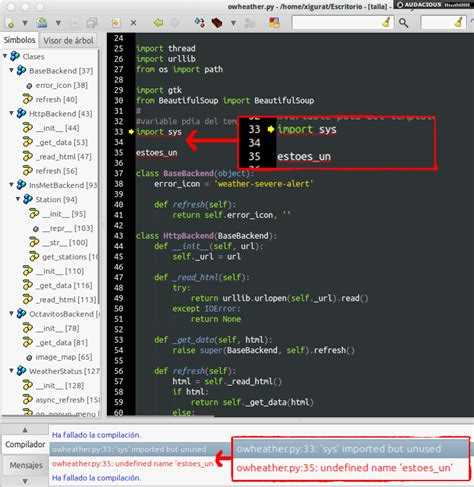Collapse the BaseBackend class node
This screenshot has width=474, height=487.
(x=11, y=70)
